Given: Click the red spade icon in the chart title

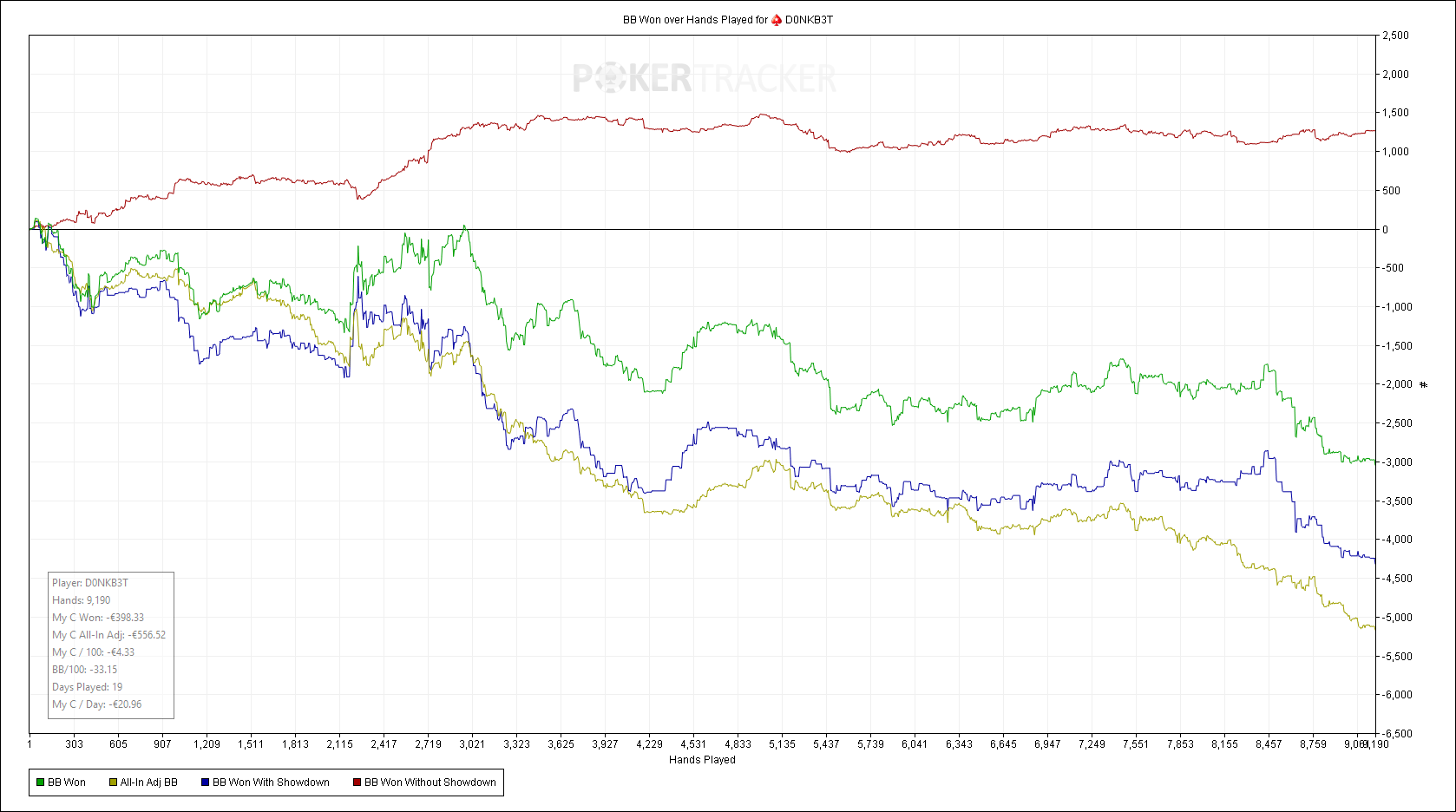Looking at the screenshot, I should 777,20.
